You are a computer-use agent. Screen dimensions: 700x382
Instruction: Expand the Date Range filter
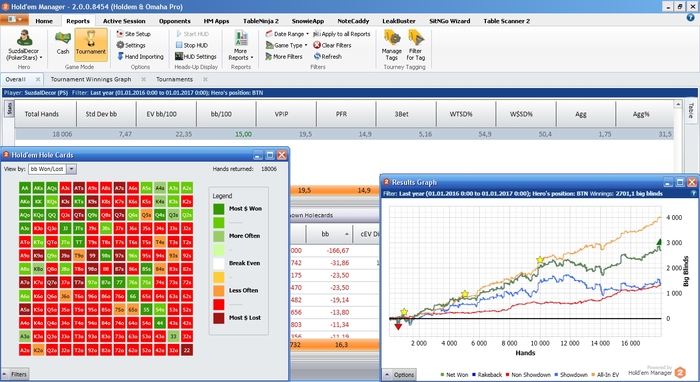click(x=287, y=34)
